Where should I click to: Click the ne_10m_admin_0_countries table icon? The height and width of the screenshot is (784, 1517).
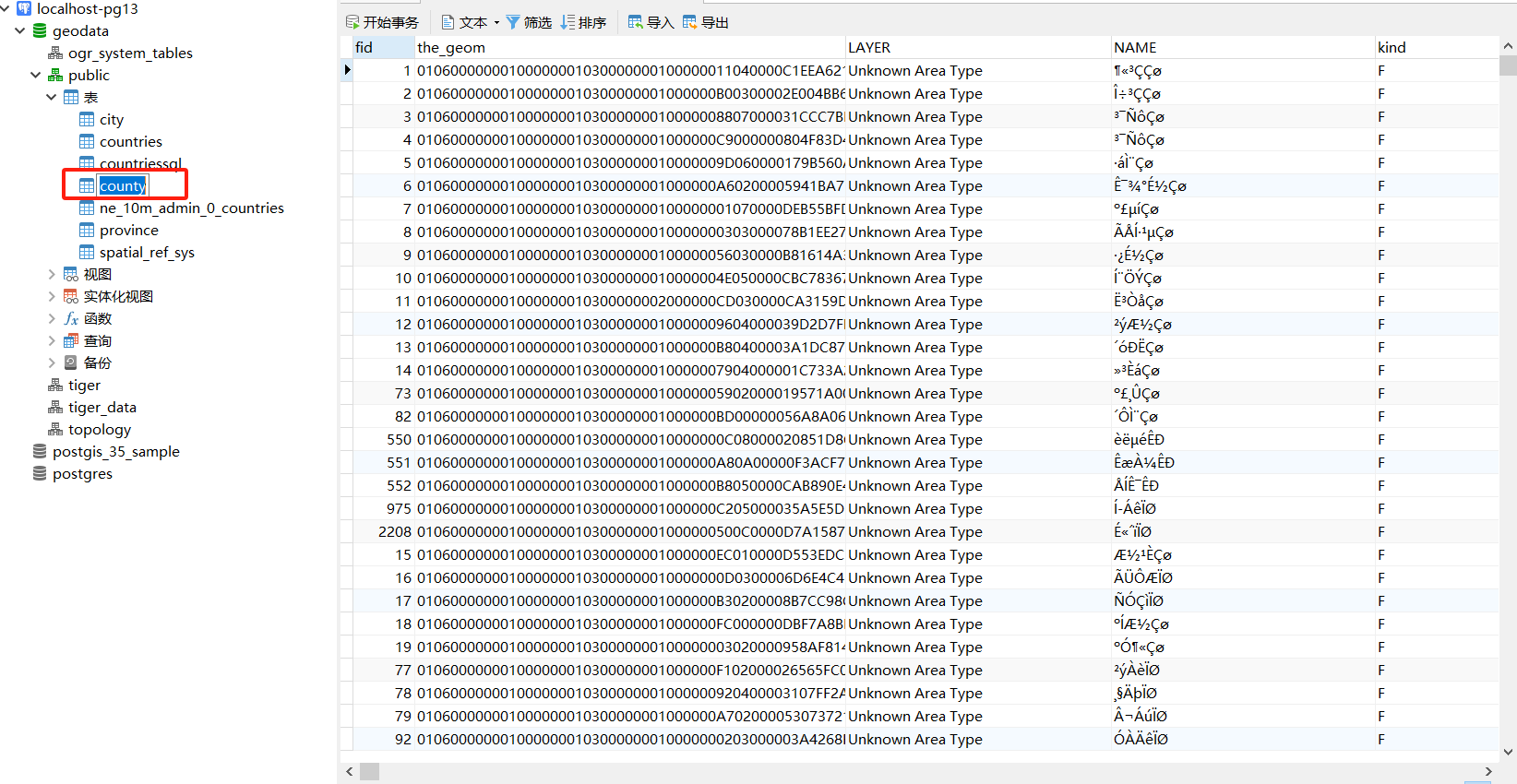point(87,208)
